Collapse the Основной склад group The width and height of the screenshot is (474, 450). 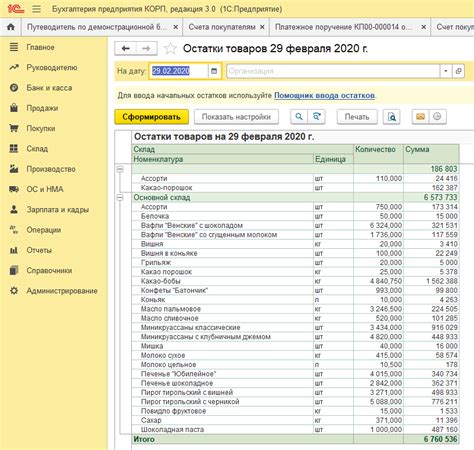tap(120, 198)
